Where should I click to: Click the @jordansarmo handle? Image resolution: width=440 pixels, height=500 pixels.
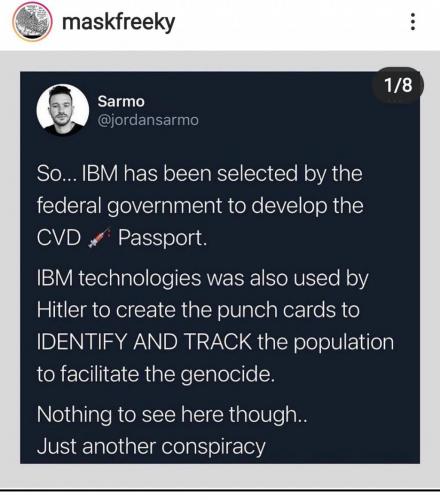[x=148, y=120]
